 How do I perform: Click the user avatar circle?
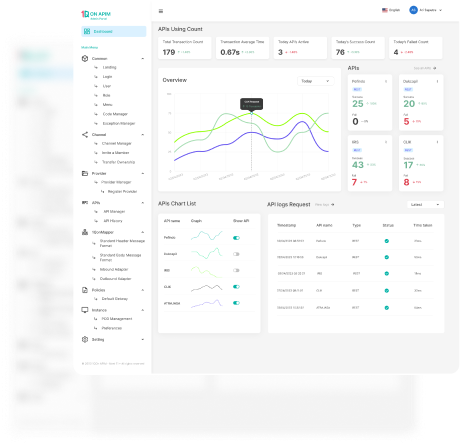click(413, 10)
